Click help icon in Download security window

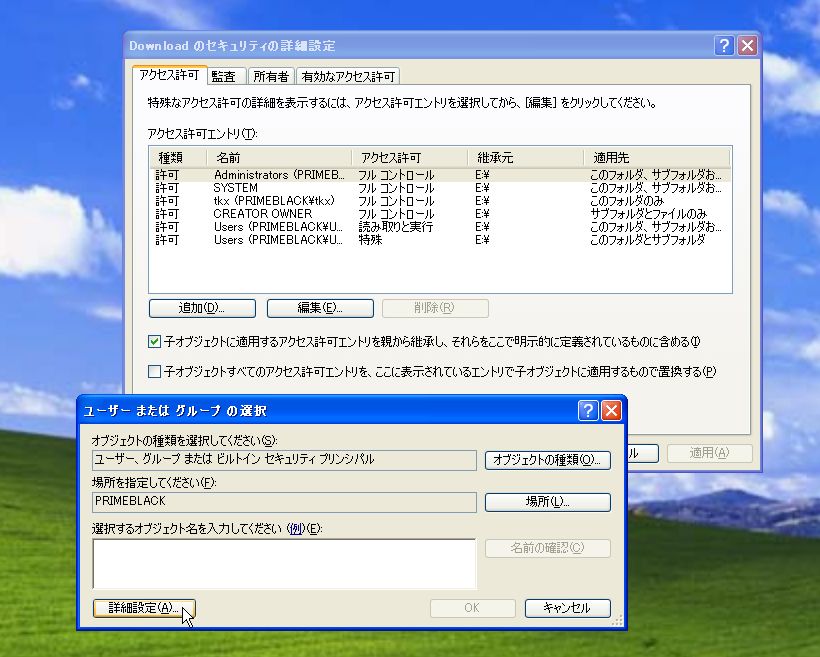coord(724,46)
